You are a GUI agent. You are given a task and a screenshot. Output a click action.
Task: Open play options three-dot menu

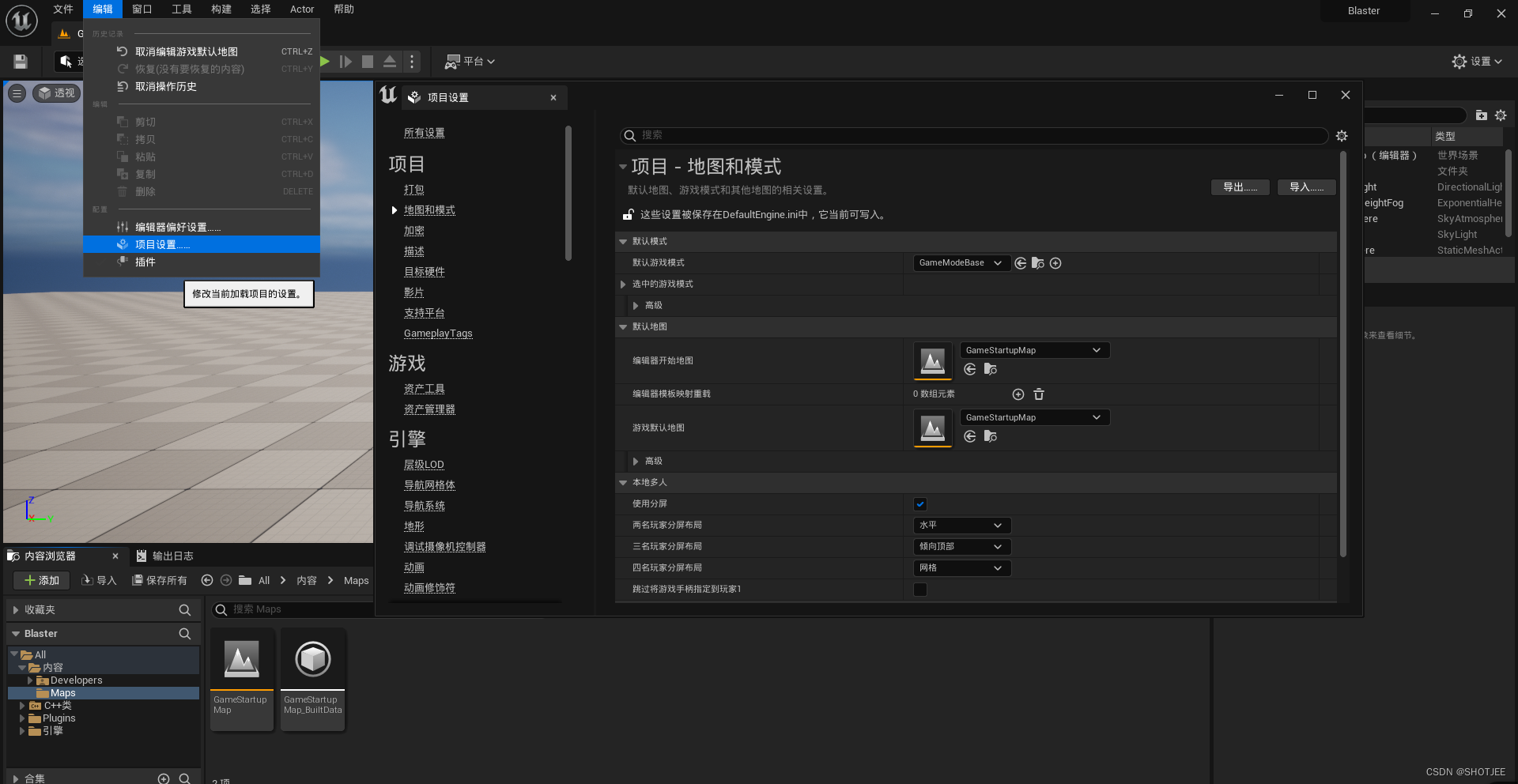click(x=412, y=61)
